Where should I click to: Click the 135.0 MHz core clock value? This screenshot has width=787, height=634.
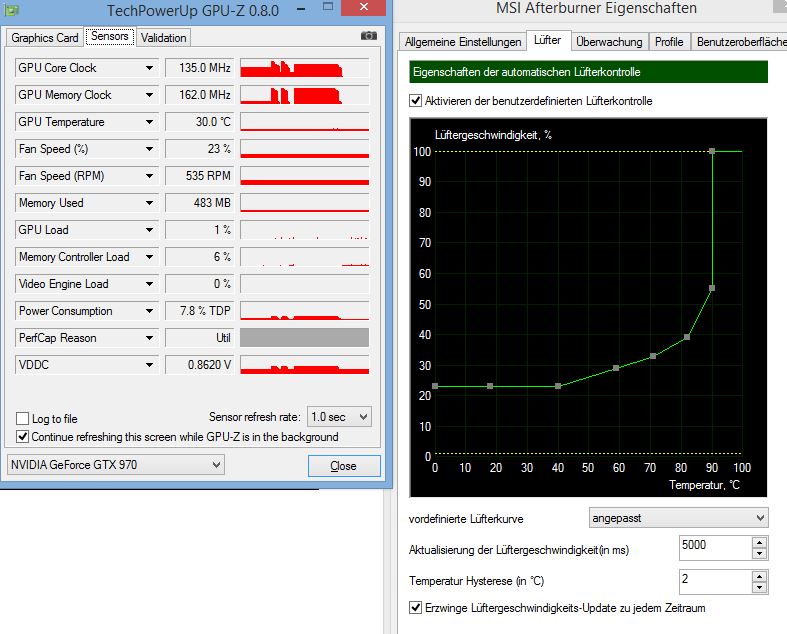tap(200, 68)
